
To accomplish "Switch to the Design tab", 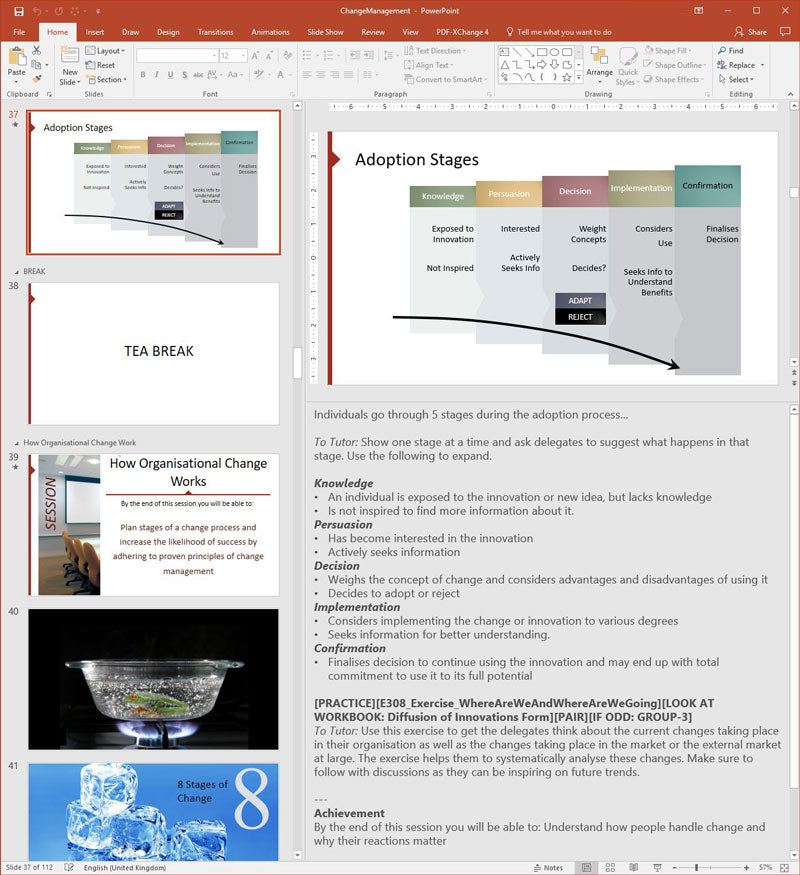I will 168,32.
